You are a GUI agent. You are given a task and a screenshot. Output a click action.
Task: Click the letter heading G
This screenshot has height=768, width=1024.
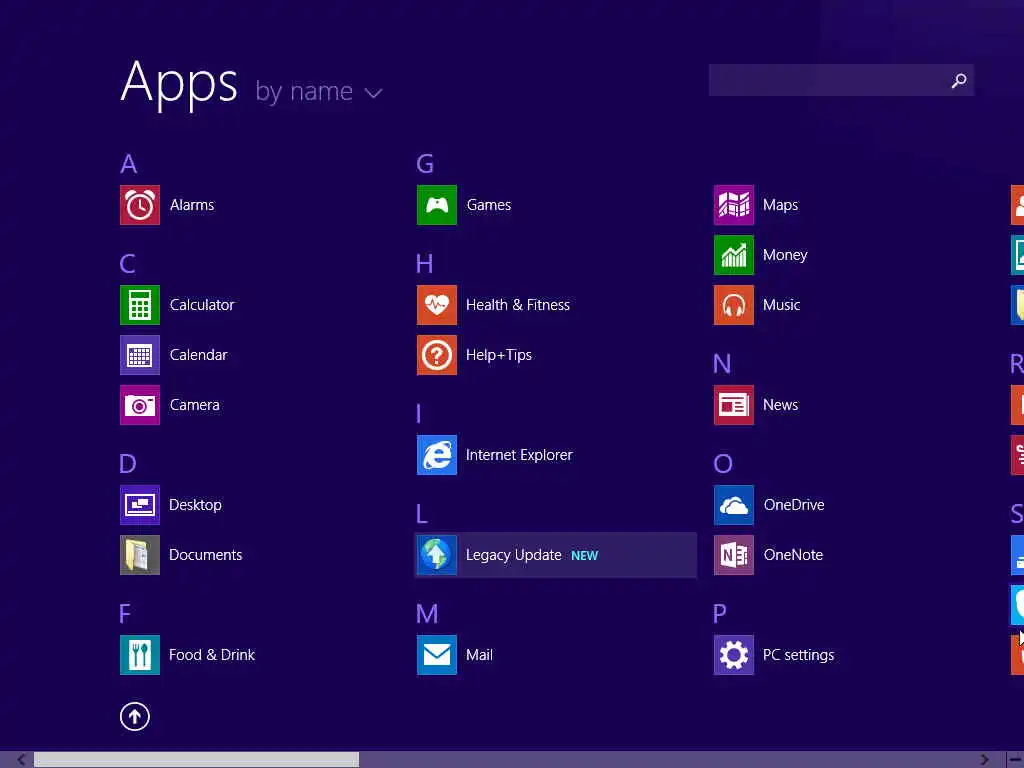(425, 164)
